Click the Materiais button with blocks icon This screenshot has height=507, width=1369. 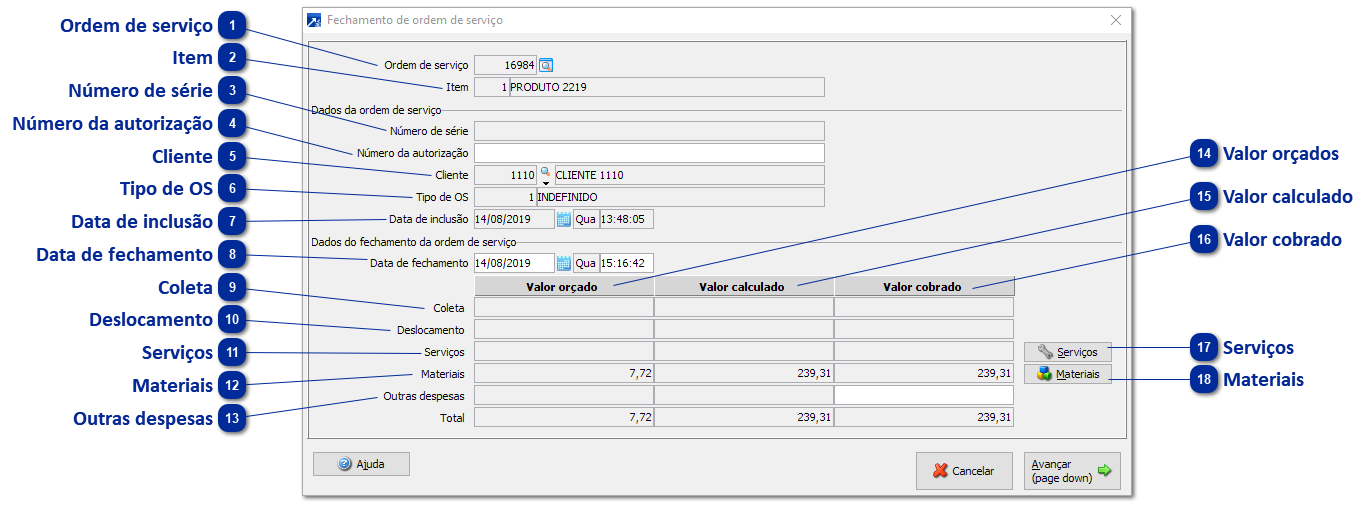(1068, 374)
